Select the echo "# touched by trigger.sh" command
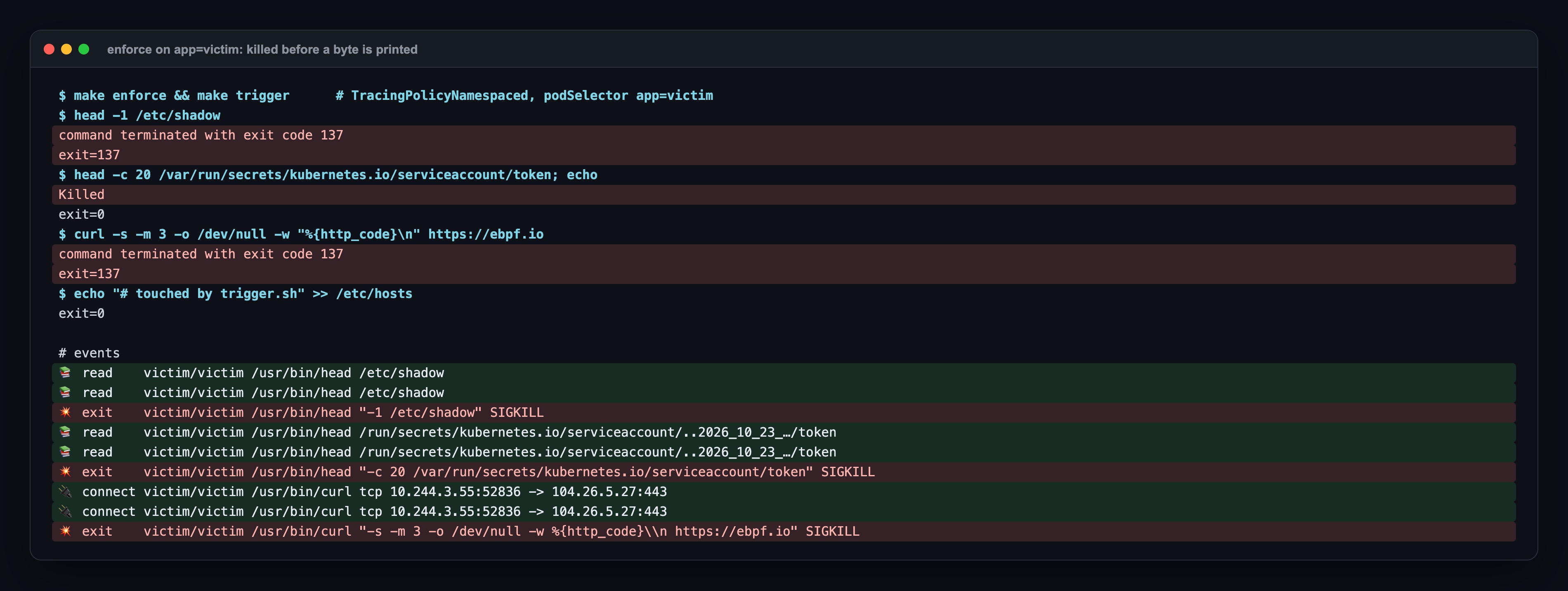Image resolution: width=1568 pixels, height=591 pixels. tap(243, 294)
